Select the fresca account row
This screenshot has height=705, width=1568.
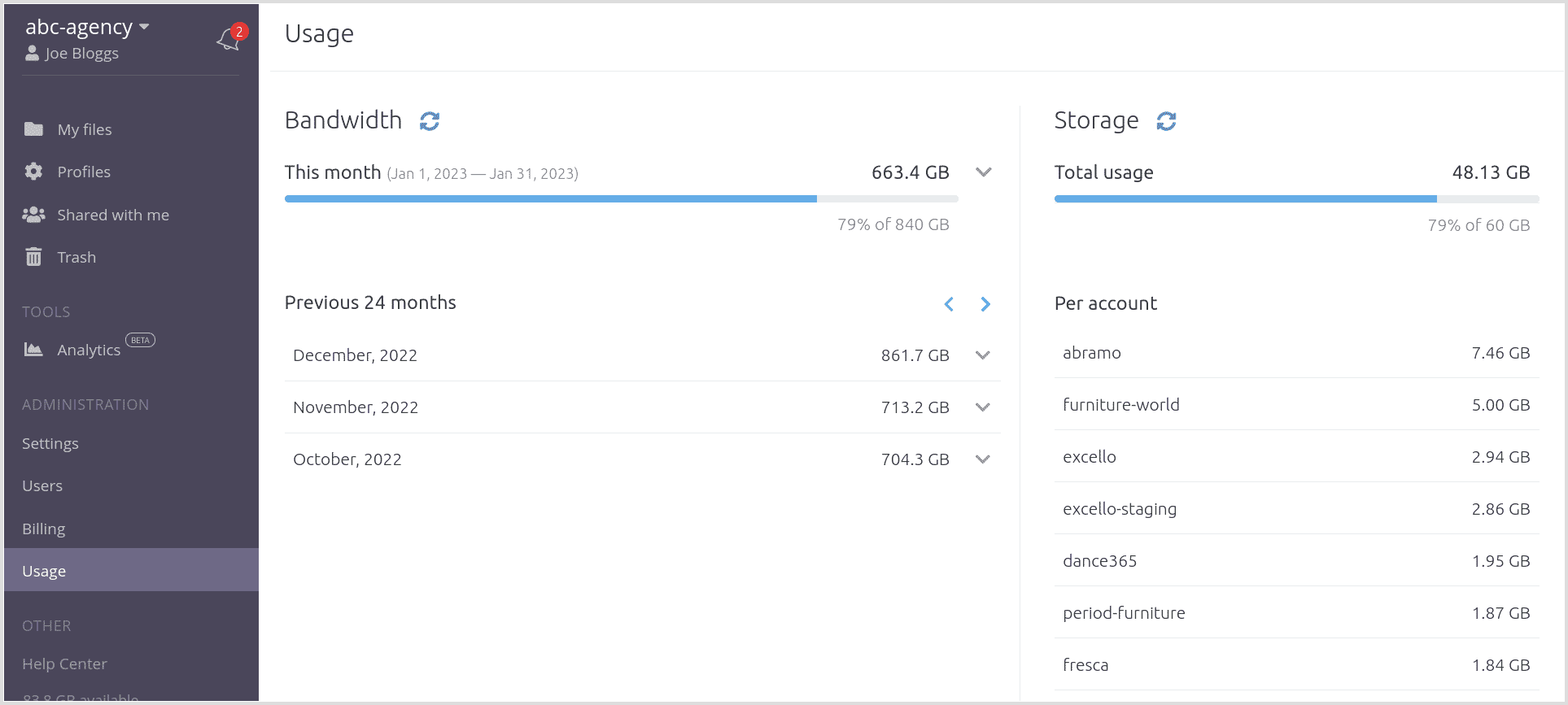(1297, 665)
